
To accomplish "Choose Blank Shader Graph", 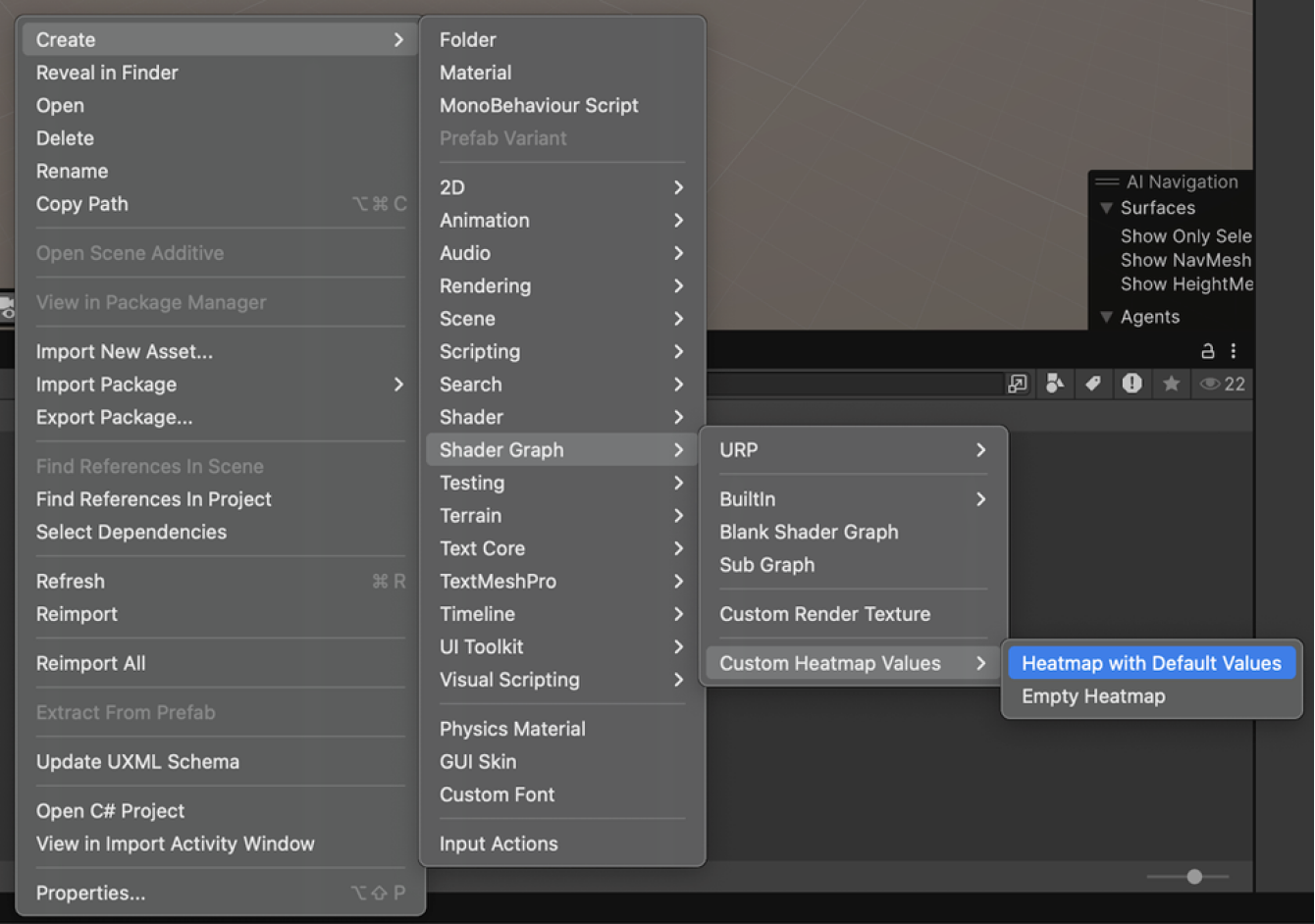I will click(853, 532).
